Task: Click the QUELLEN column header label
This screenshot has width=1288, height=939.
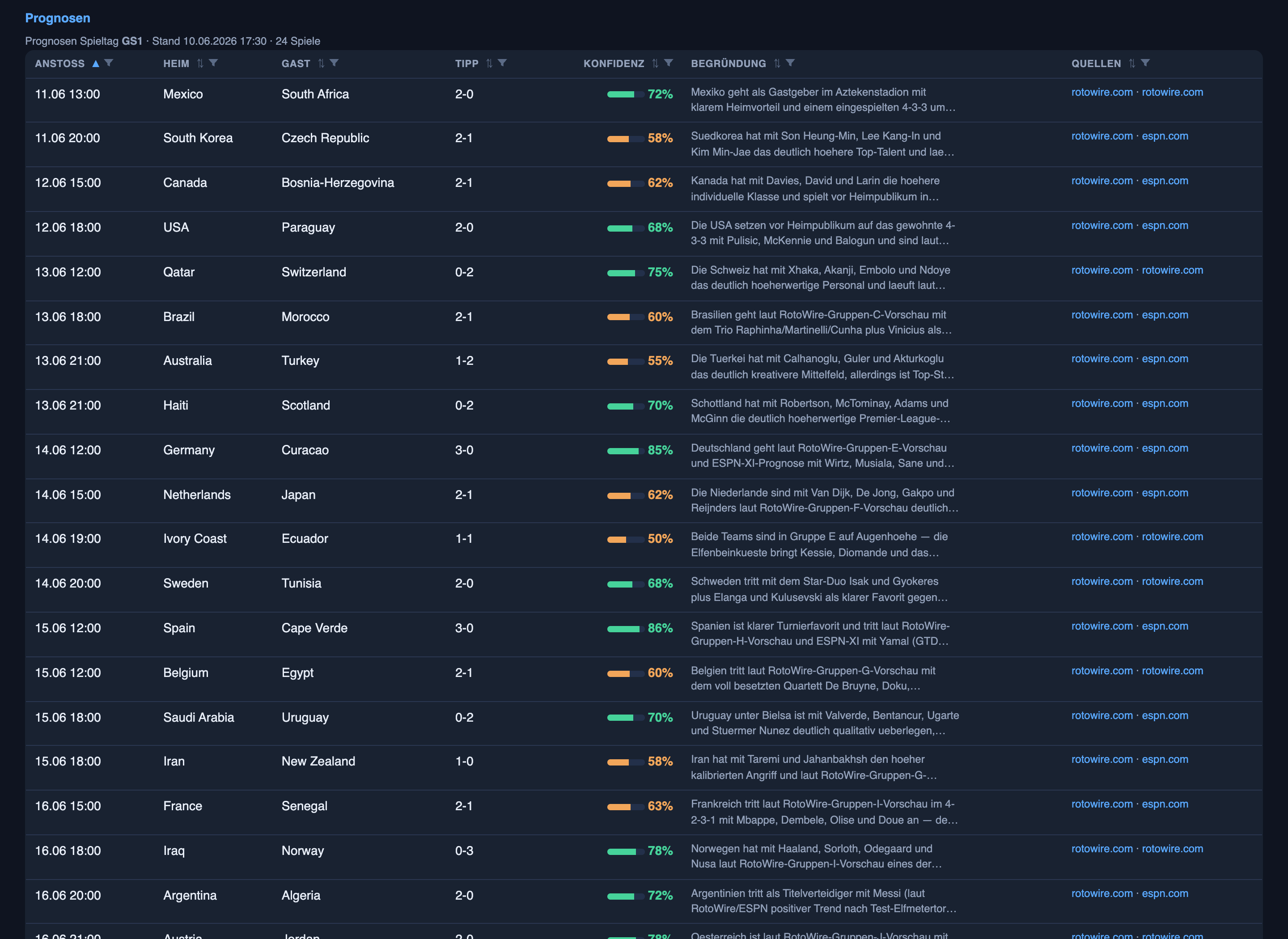Action: tap(1096, 63)
